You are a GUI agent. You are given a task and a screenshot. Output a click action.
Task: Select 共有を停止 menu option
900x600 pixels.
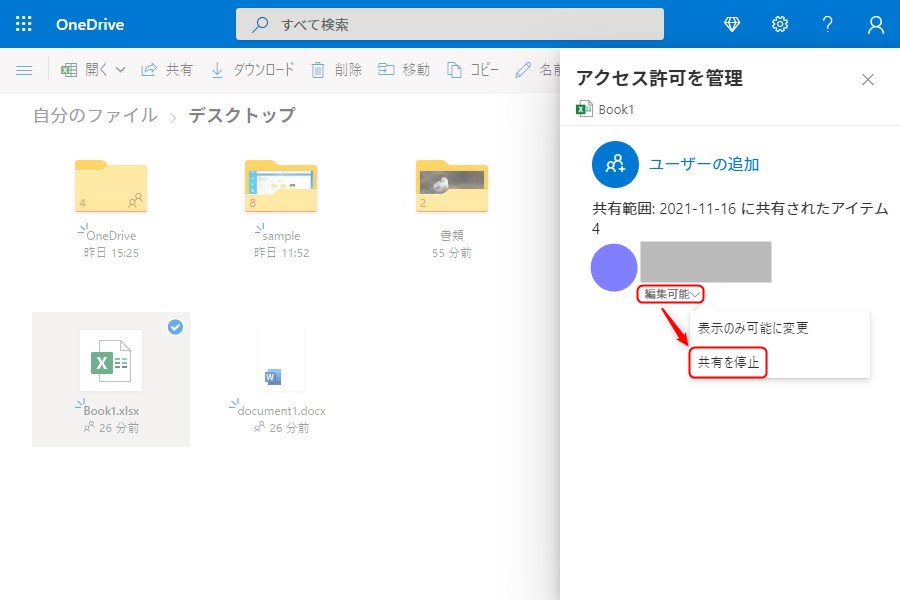coord(728,362)
